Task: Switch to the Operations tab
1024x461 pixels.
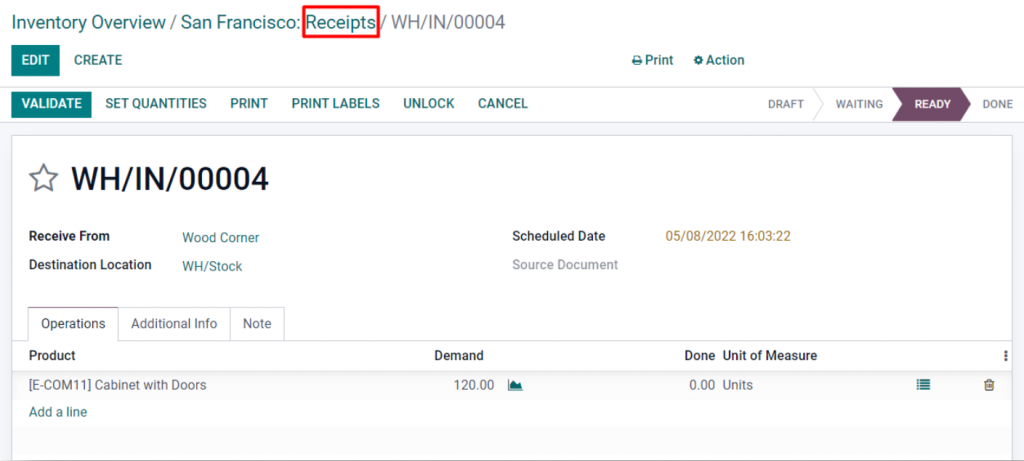Action: point(73,324)
